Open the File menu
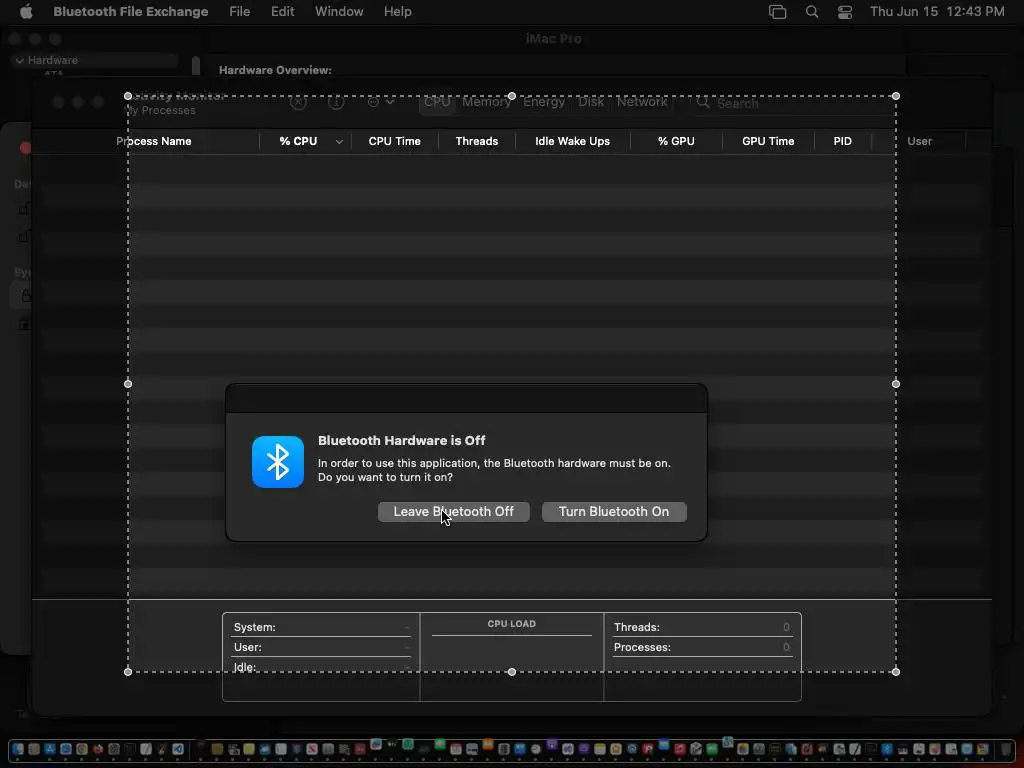1024x768 pixels. tap(240, 11)
